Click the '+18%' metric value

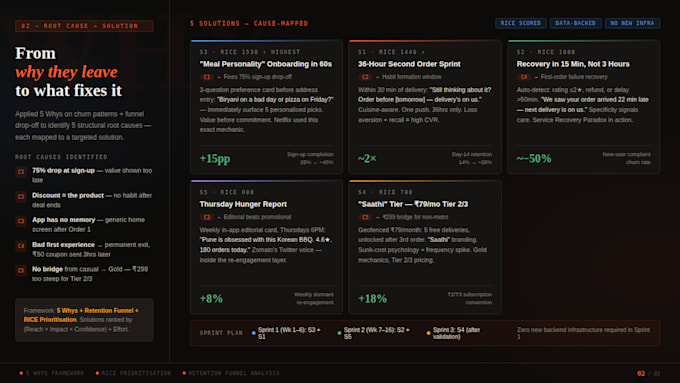[x=372, y=298]
